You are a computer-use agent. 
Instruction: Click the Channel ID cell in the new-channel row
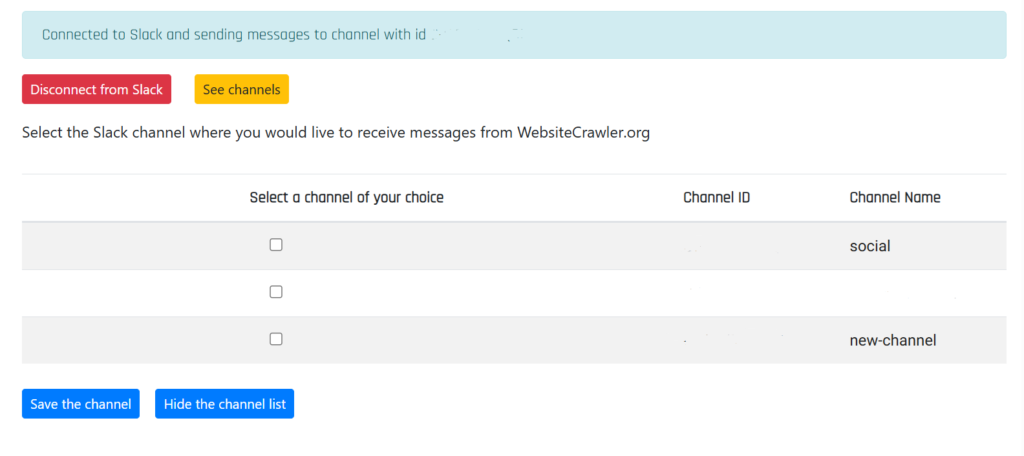point(730,340)
